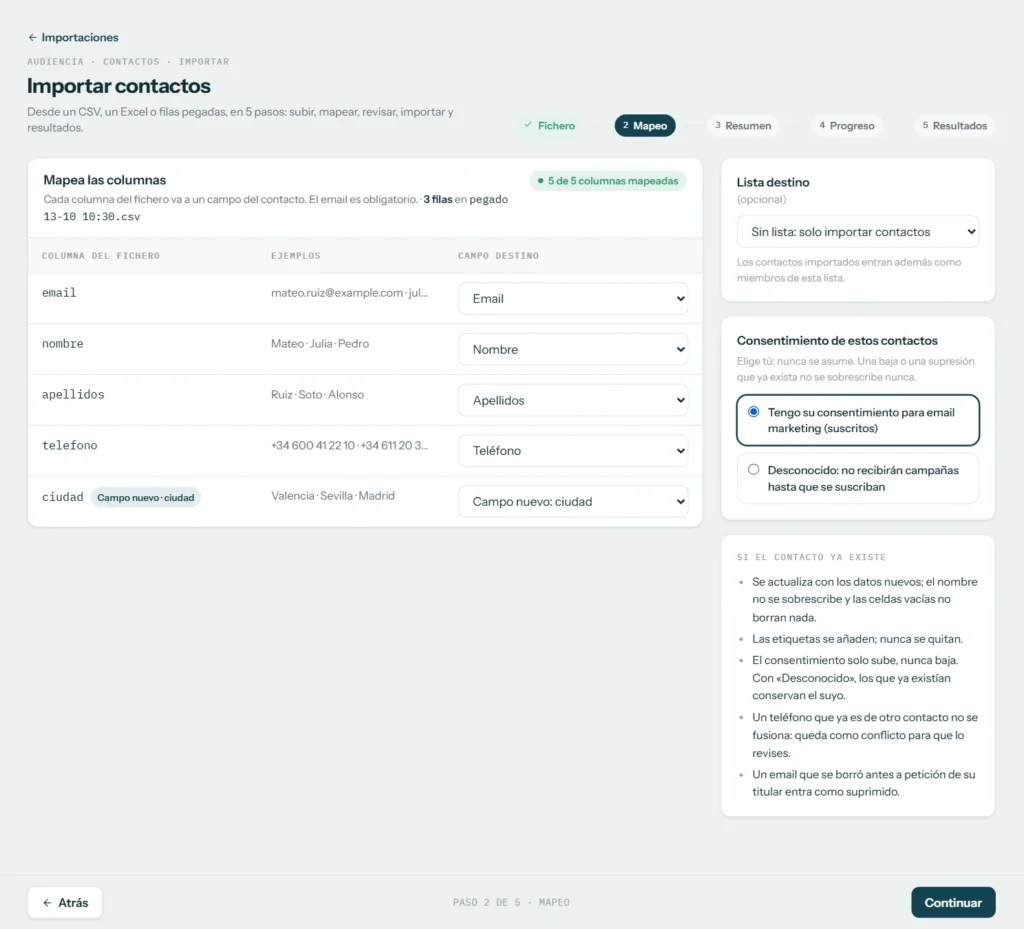Viewport: 1024px width, 929px height.
Task: Jump to the Resumen step
Action: [x=743, y=125]
